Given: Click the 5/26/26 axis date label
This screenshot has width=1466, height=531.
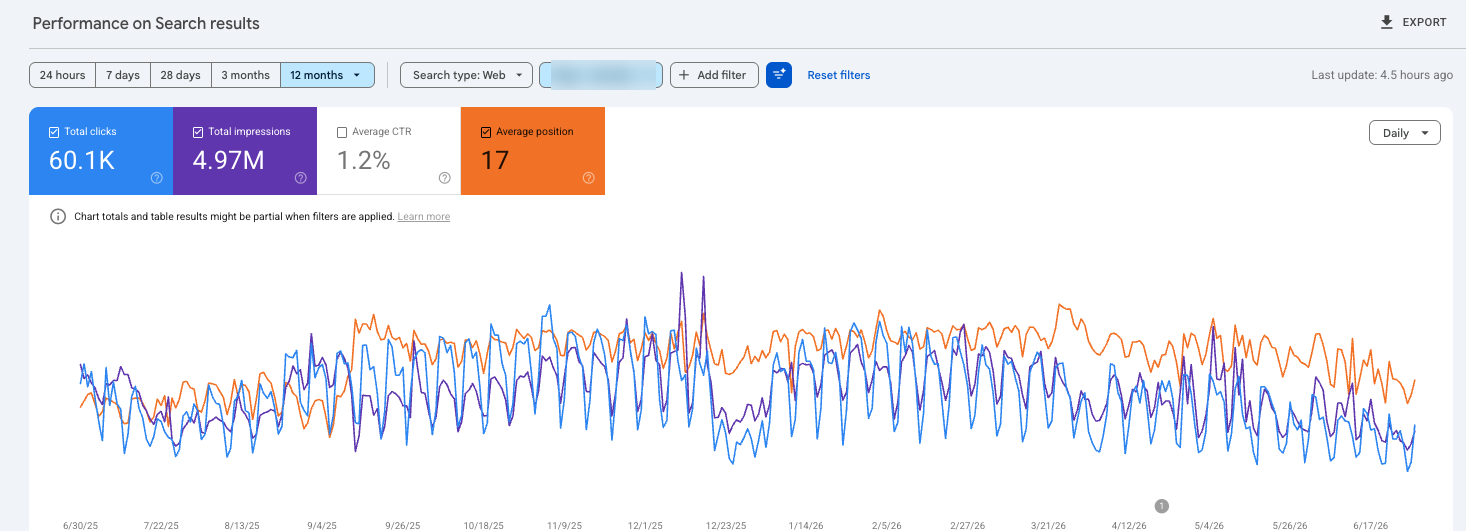Looking at the screenshot, I should point(1288,525).
